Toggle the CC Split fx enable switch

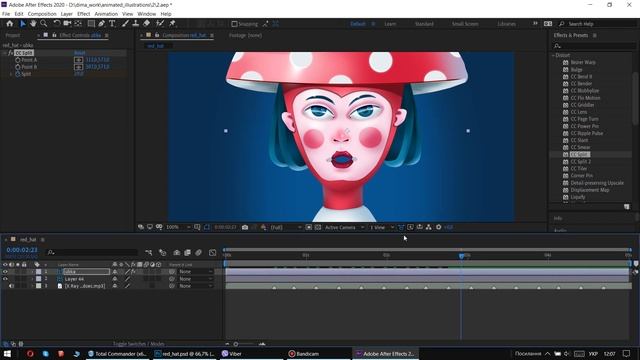click(10, 53)
